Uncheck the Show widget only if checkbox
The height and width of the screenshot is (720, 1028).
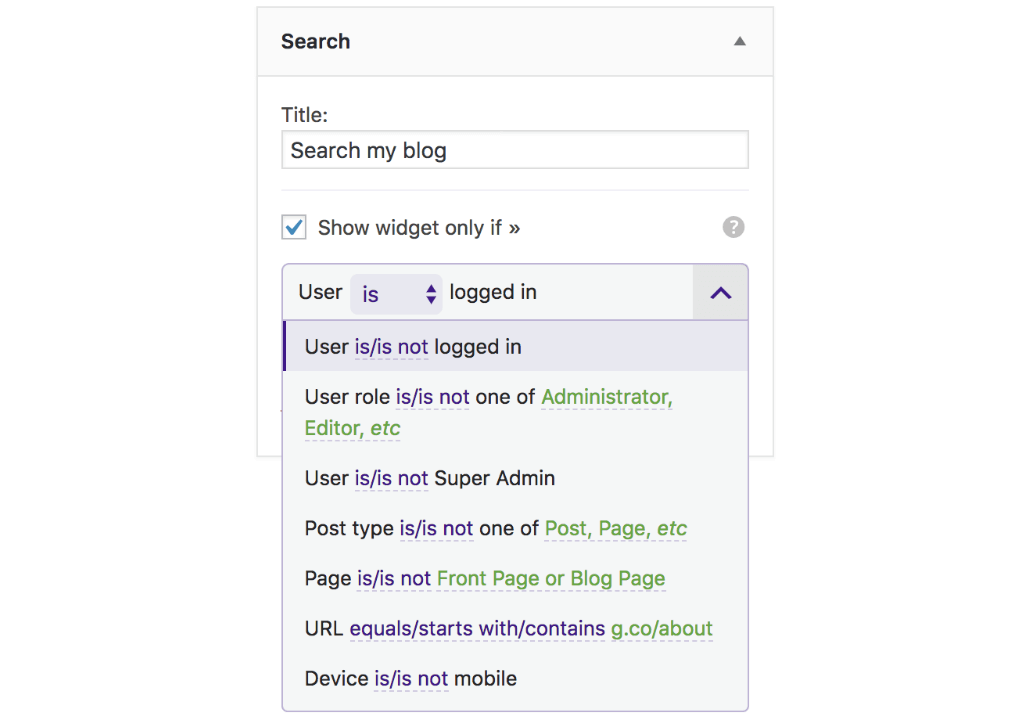tap(294, 227)
